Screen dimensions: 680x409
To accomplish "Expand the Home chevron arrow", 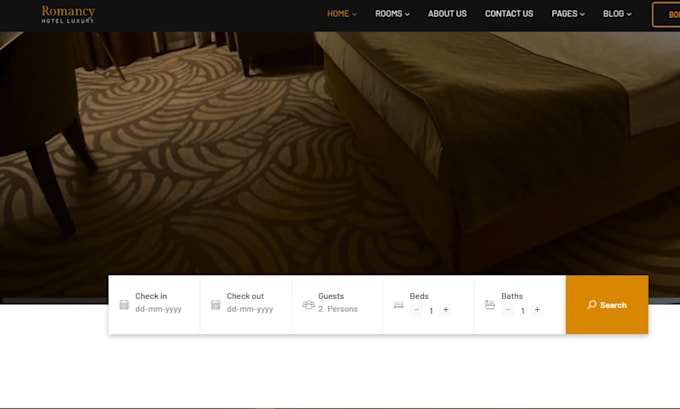I will click(354, 14).
